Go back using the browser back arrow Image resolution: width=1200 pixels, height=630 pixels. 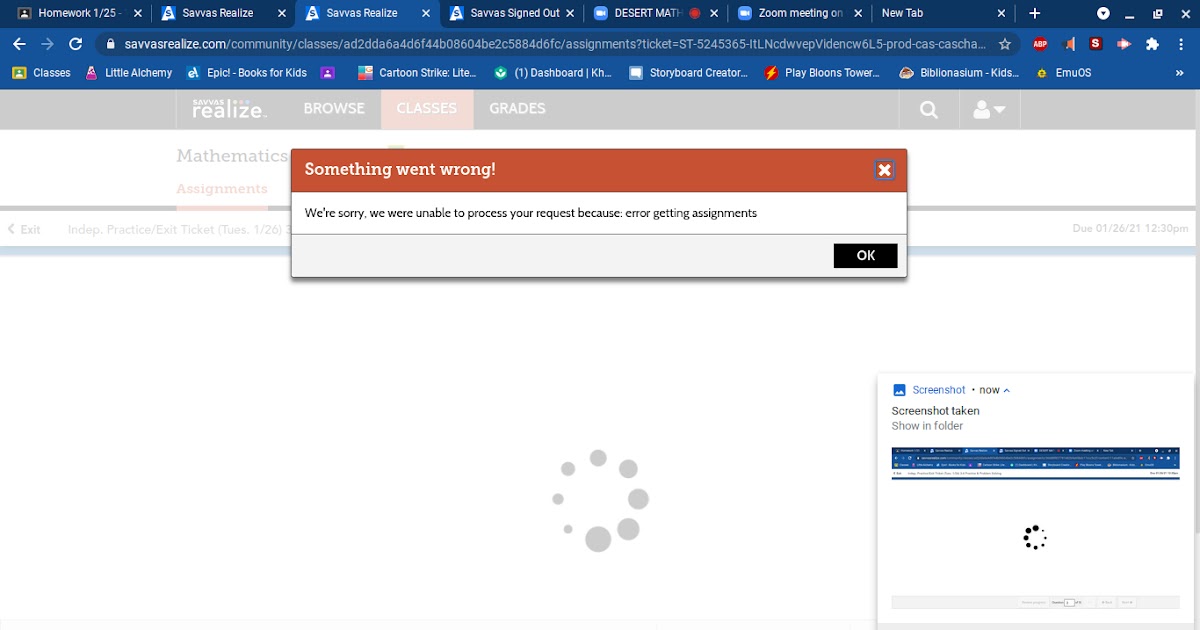coord(19,44)
